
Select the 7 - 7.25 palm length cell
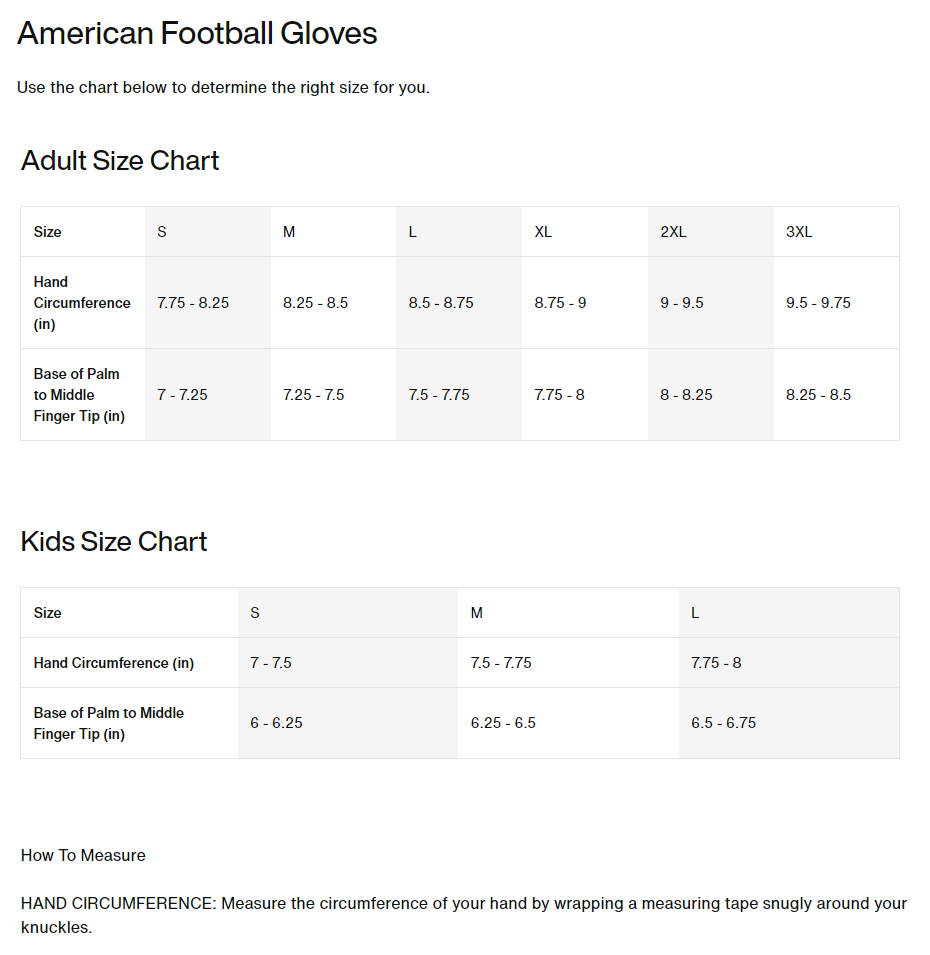(x=208, y=395)
